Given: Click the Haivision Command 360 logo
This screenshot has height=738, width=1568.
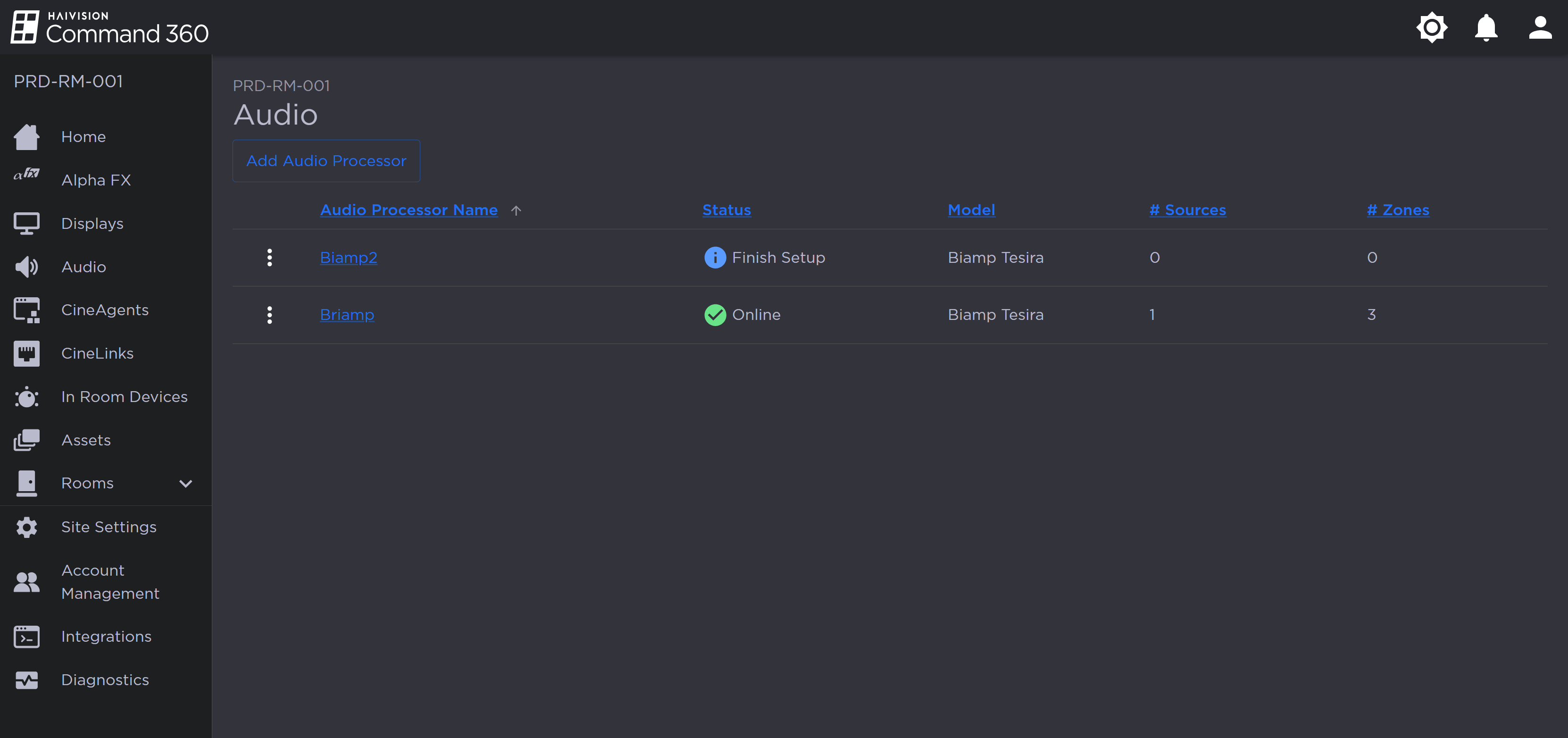Looking at the screenshot, I should pyautogui.click(x=109, y=27).
